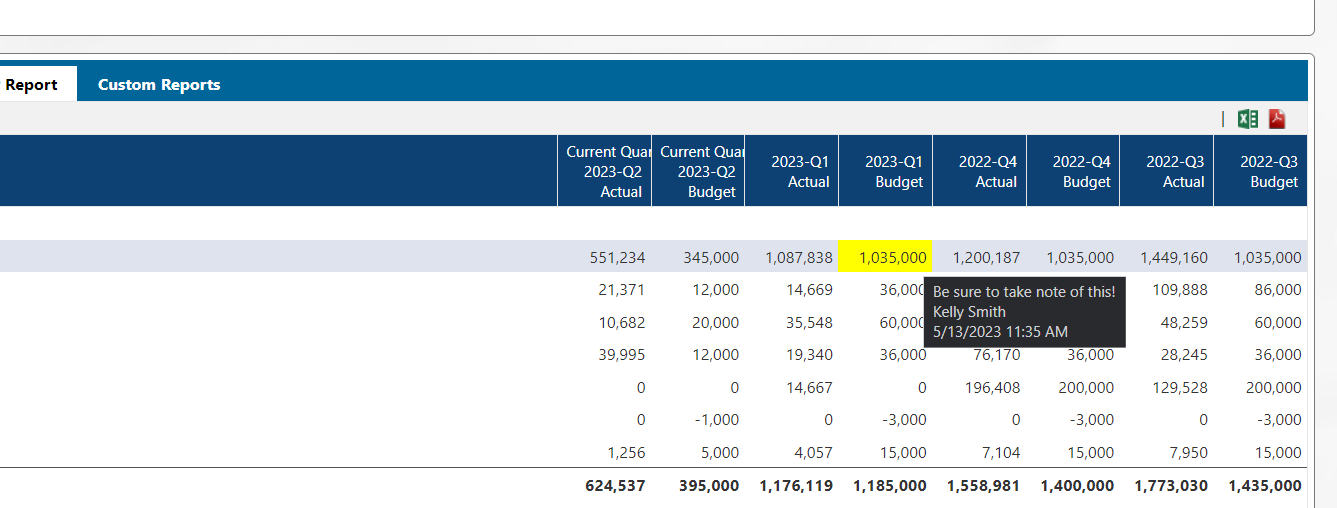Click the 1,449,160 value cell
Image resolution: width=1337 pixels, height=508 pixels.
click(1174, 257)
